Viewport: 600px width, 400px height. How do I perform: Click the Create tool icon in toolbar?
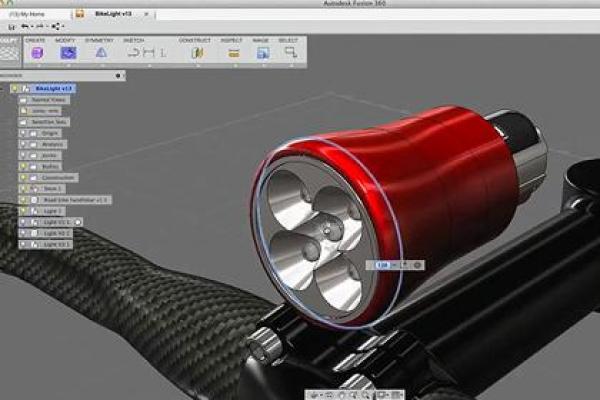(37, 53)
